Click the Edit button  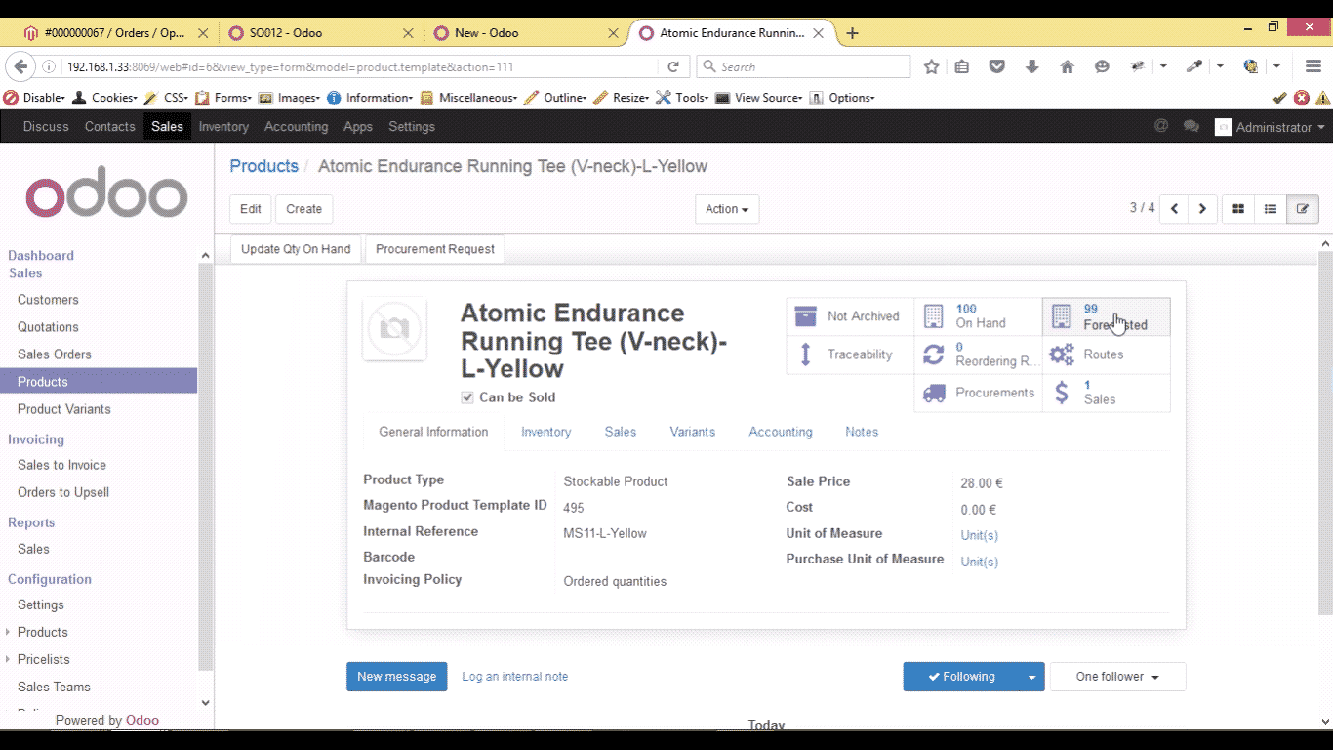251,209
